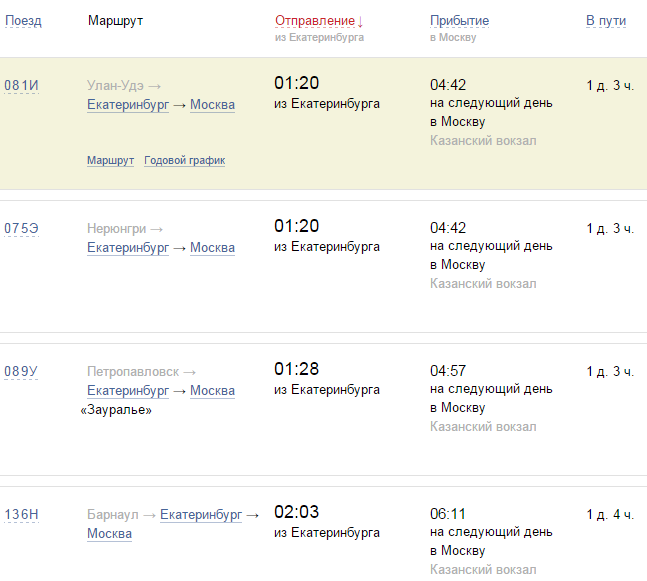Open small Маршрут link under Улан-Удэ train
The height and width of the screenshot is (581, 647).
[110, 160]
